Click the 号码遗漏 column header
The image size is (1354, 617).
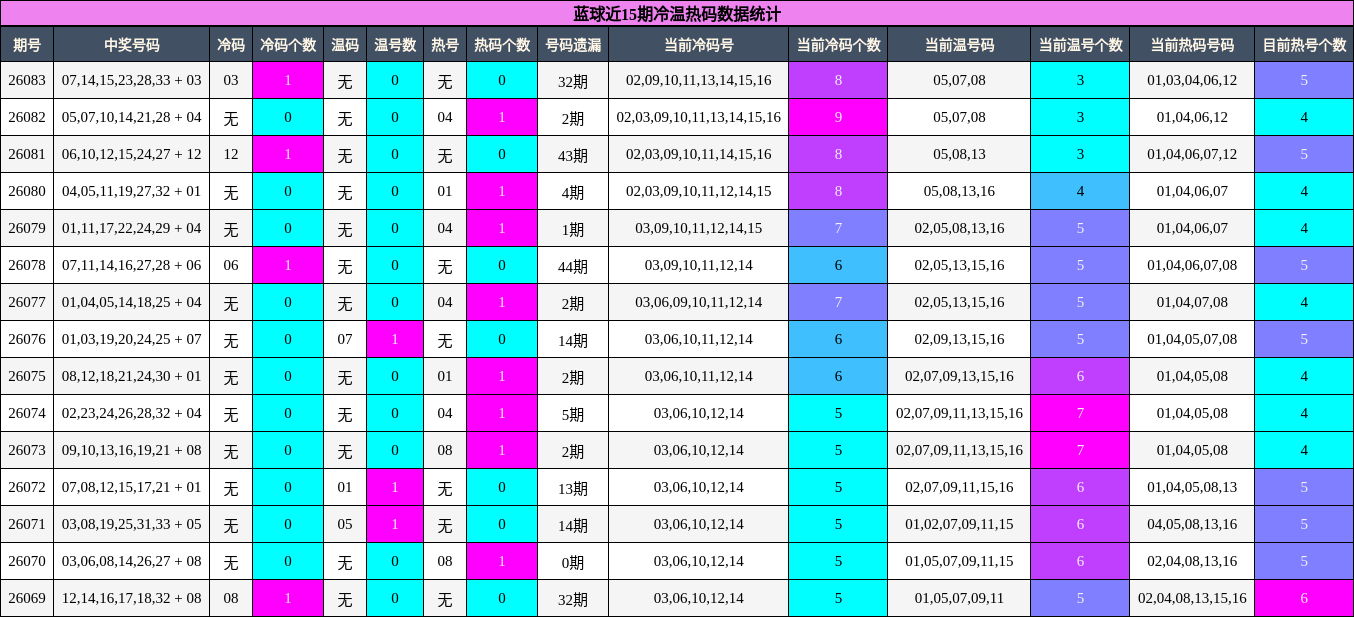(x=573, y=44)
